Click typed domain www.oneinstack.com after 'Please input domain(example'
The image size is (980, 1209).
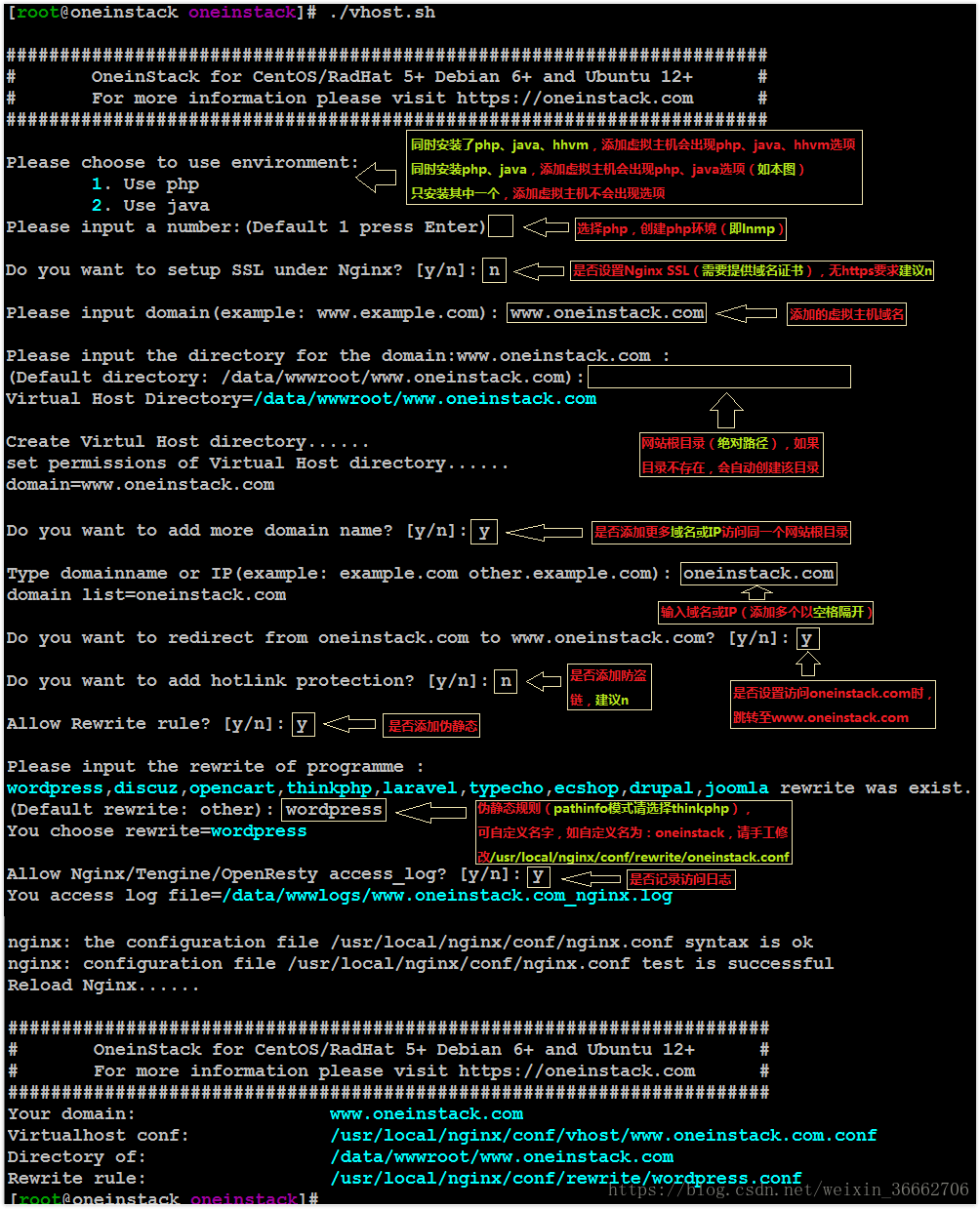click(x=607, y=313)
